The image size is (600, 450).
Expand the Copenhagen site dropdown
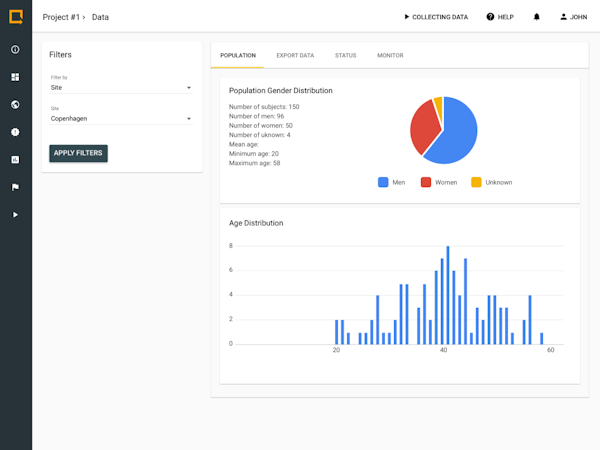click(121, 119)
